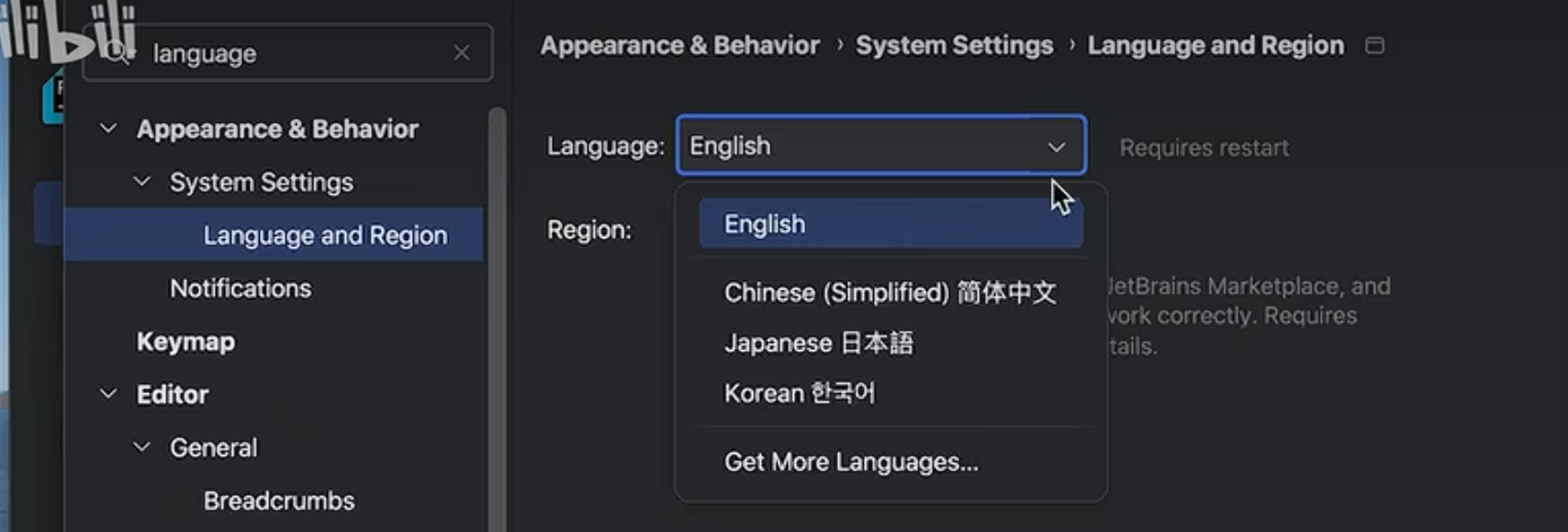The width and height of the screenshot is (1568, 532).
Task: Type in the settings search box
Action: pos(294,53)
